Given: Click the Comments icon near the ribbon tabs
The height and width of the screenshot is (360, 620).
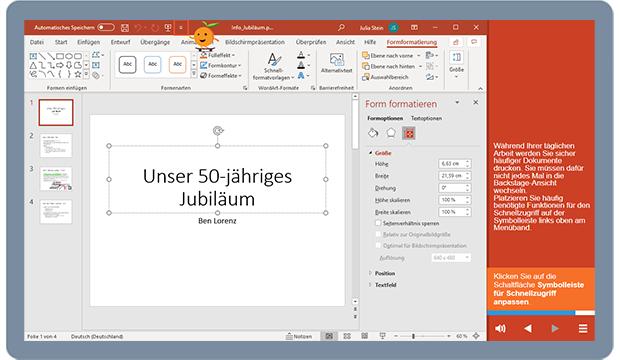Looking at the screenshot, I should [474, 42].
